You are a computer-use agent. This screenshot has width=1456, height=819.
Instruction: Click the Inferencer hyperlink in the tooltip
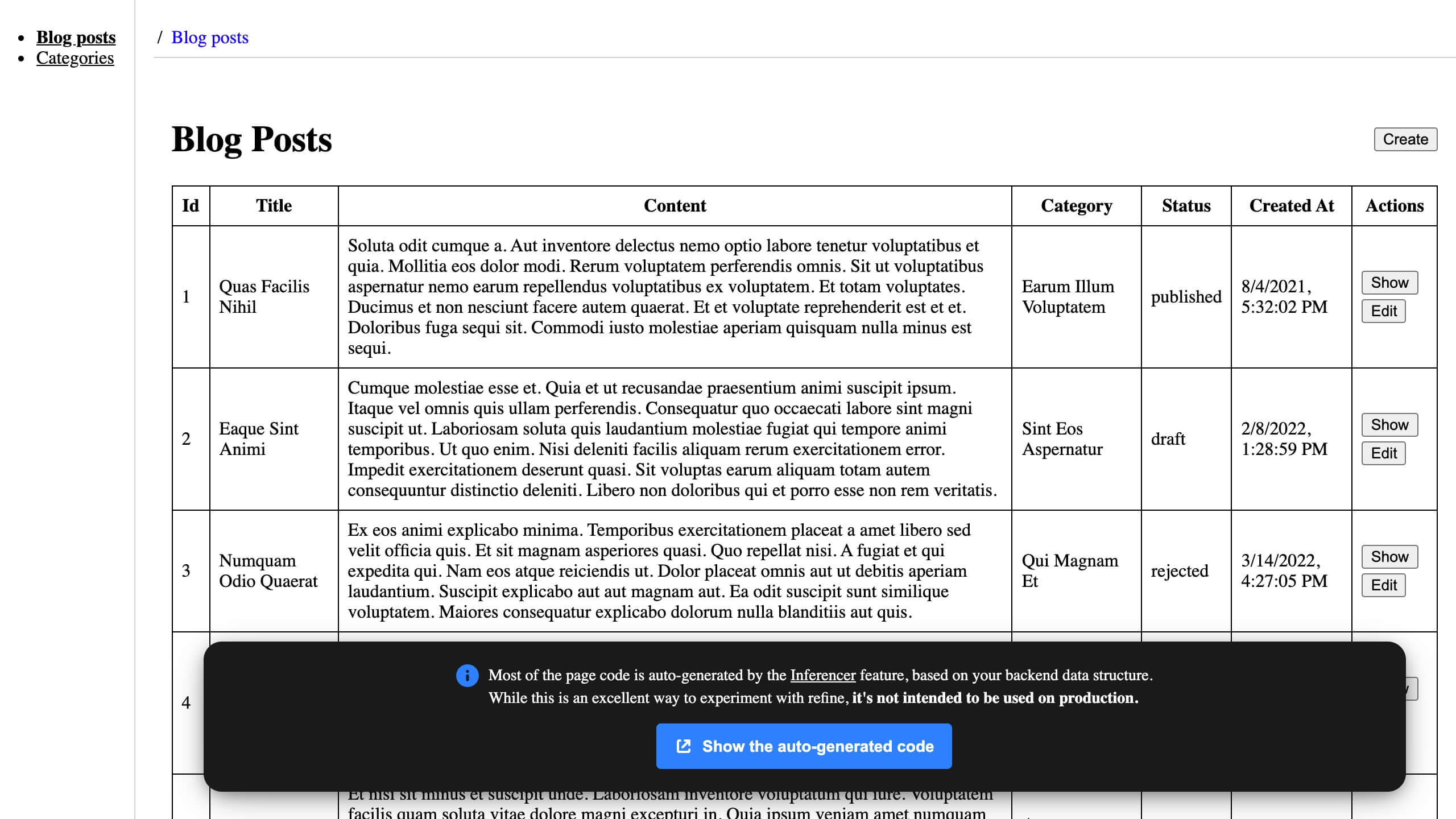(x=821, y=674)
